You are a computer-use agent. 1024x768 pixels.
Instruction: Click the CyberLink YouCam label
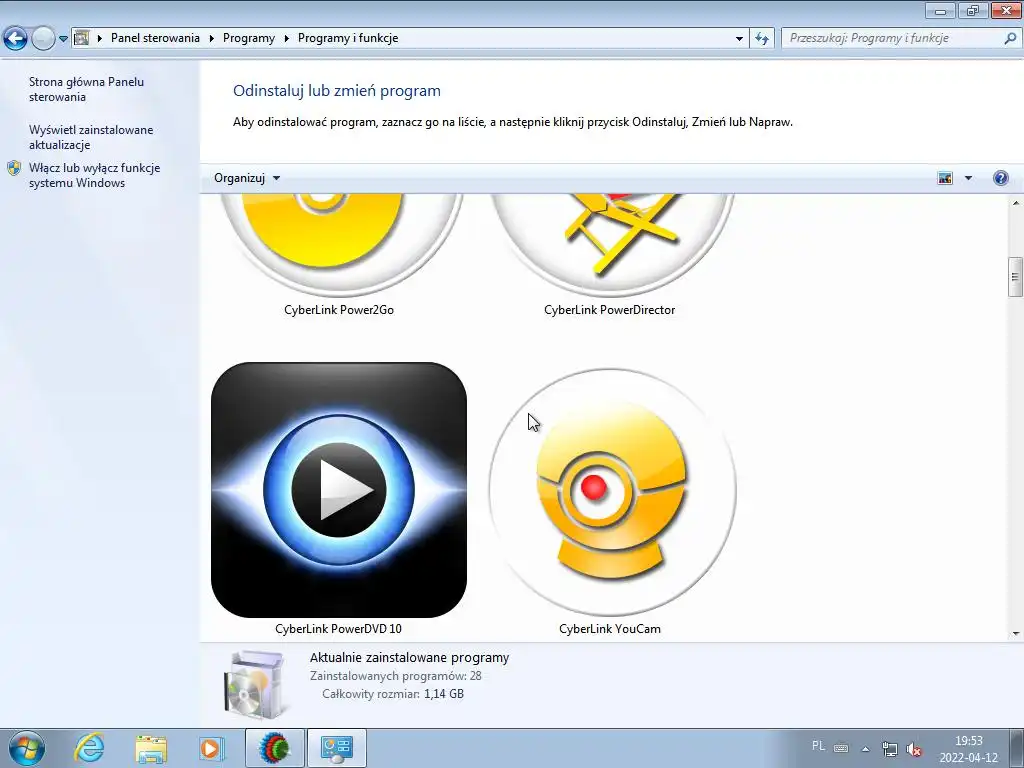pos(610,629)
